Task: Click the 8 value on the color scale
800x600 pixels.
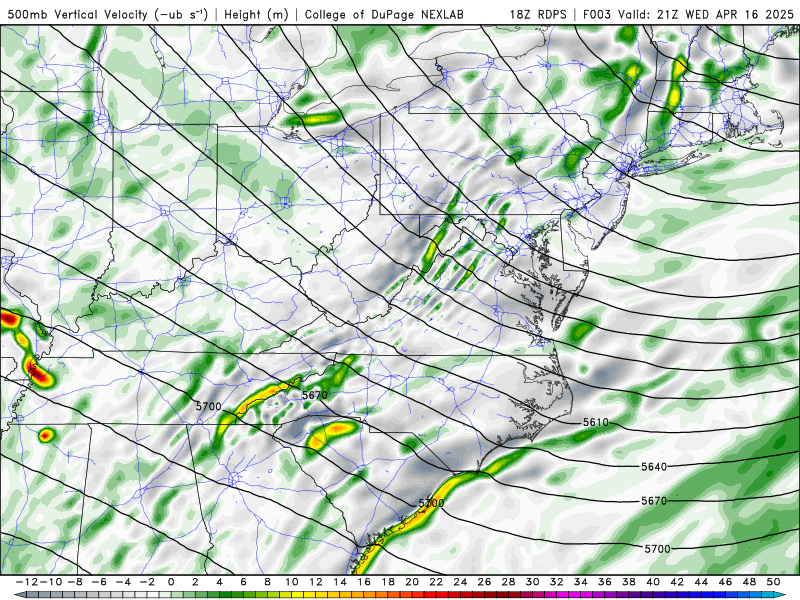Action: (x=267, y=582)
